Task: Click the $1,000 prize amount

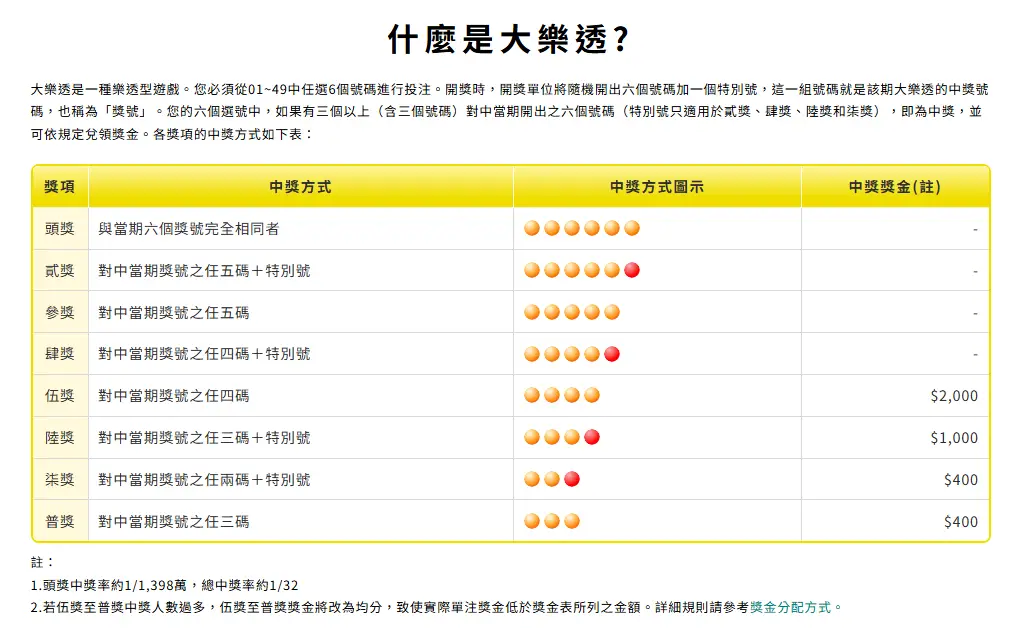Action: click(954, 438)
